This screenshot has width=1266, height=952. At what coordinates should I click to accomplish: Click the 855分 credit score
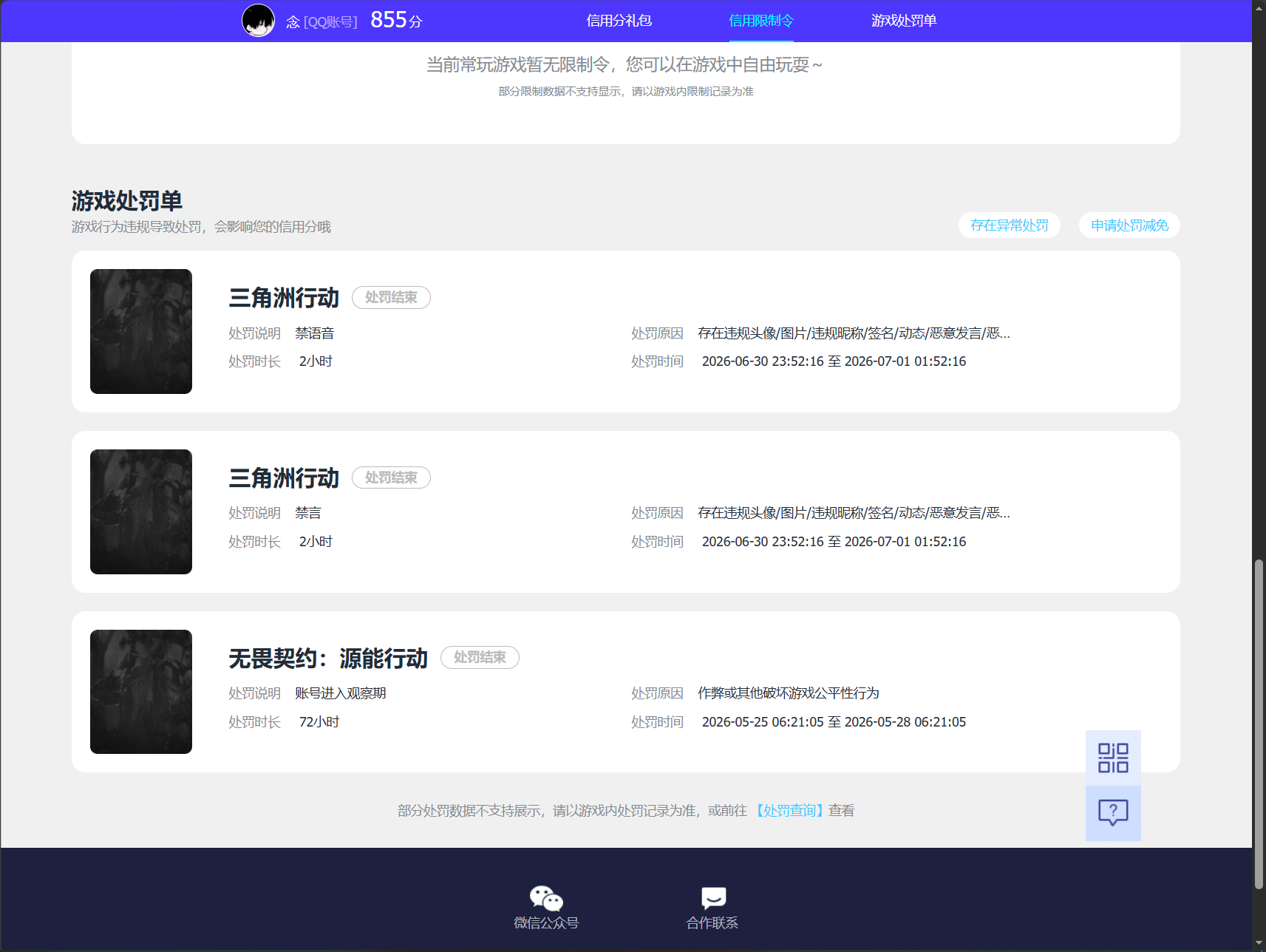coord(396,20)
